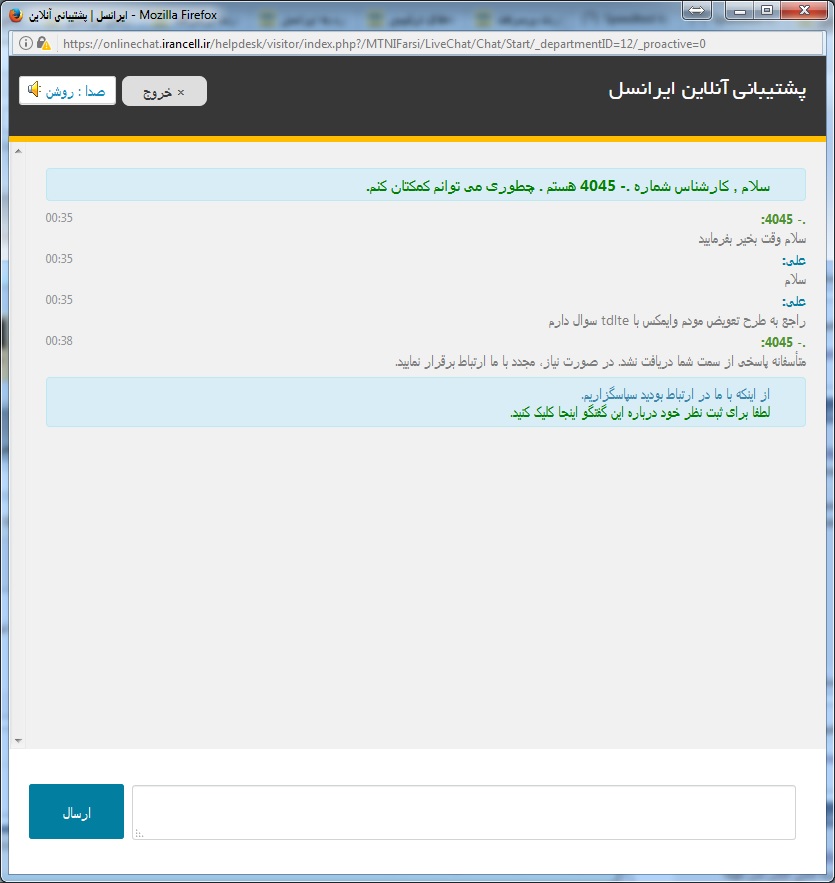Click the double-arrow resize button in title bar
This screenshot has height=883, width=835.
pos(696,10)
